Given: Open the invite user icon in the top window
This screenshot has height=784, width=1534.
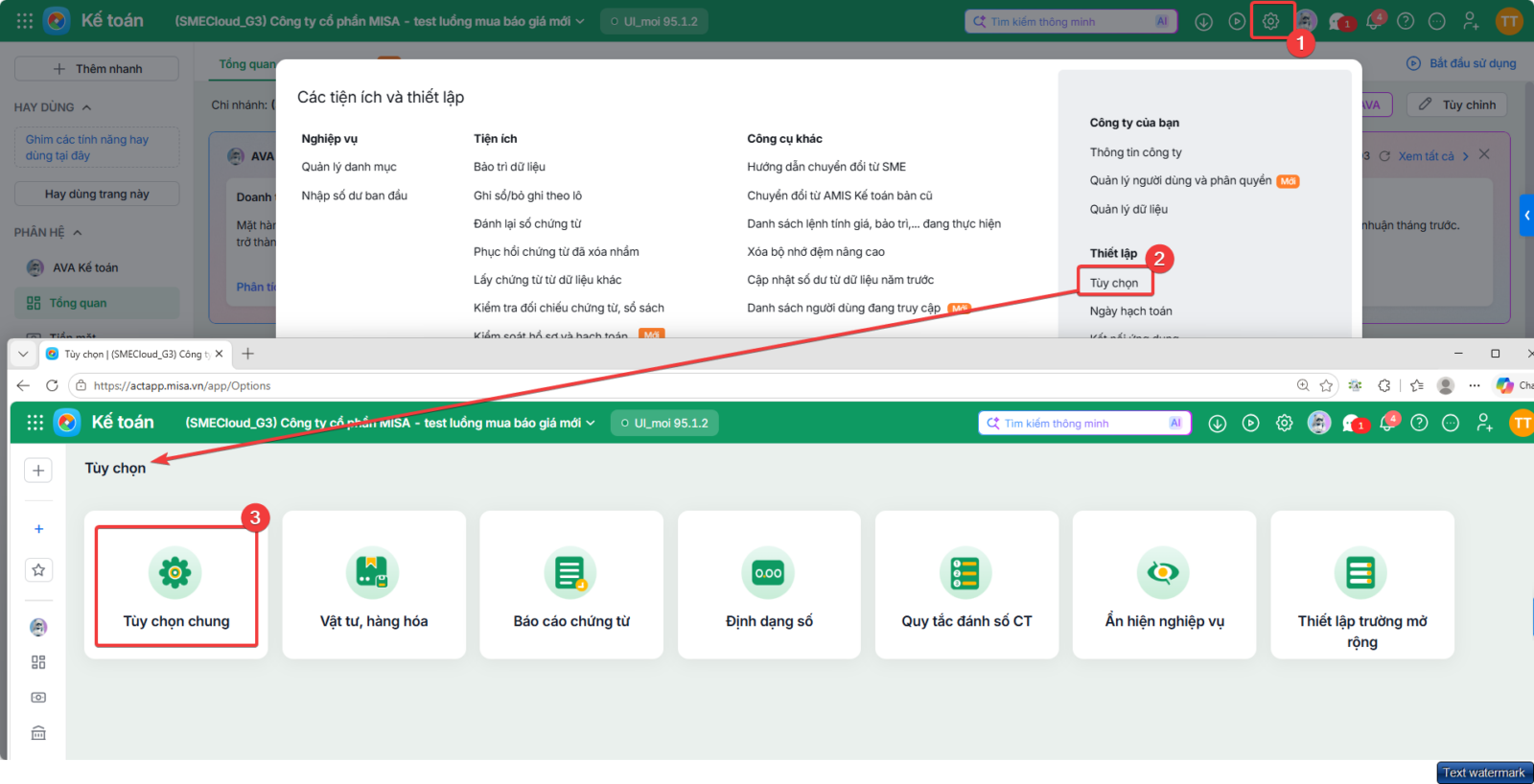Looking at the screenshot, I should (1471, 21).
